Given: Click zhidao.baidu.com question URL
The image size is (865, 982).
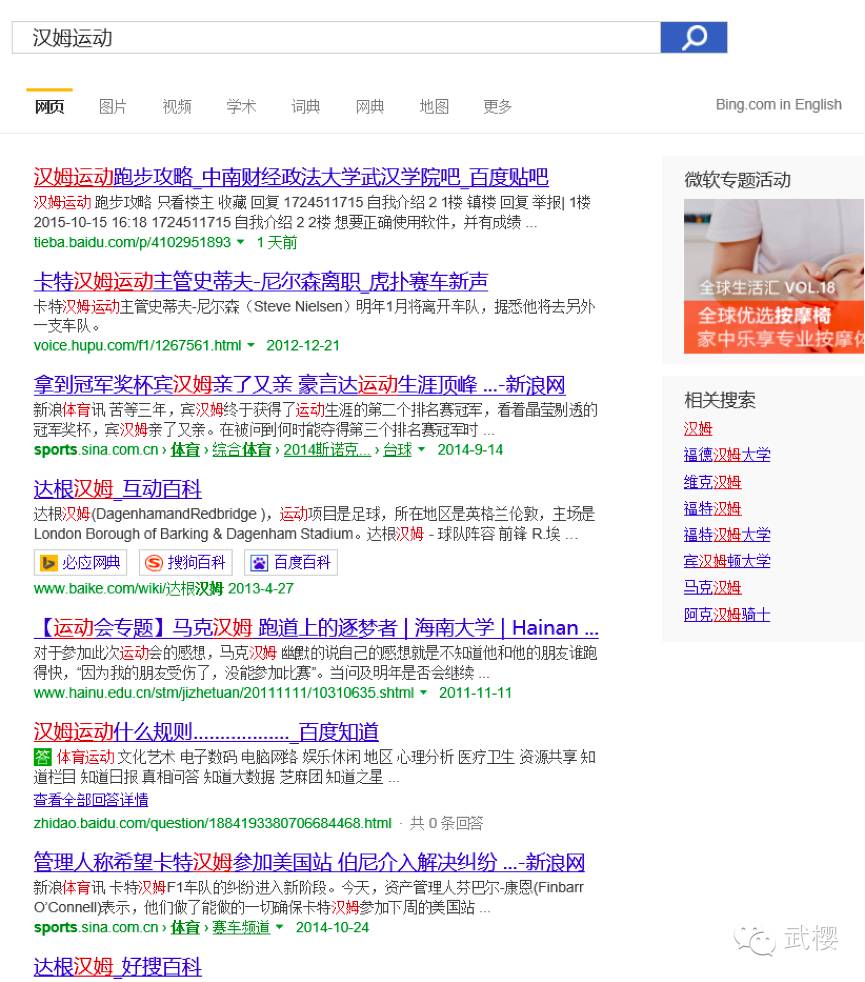Looking at the screenshot, I should tap(212, 823).
